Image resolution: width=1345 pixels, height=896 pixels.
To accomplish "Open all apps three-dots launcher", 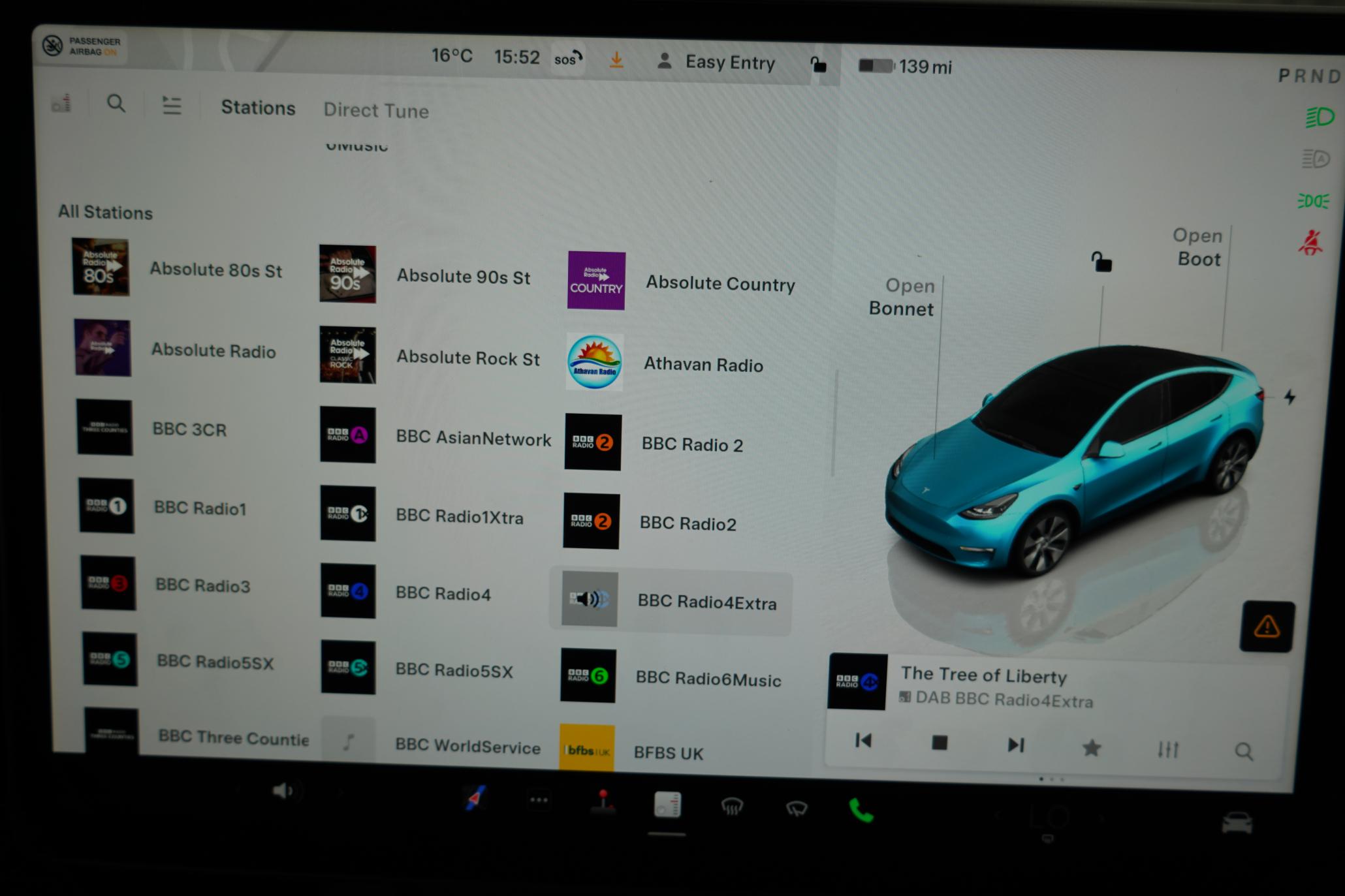I will pos(539,800).
